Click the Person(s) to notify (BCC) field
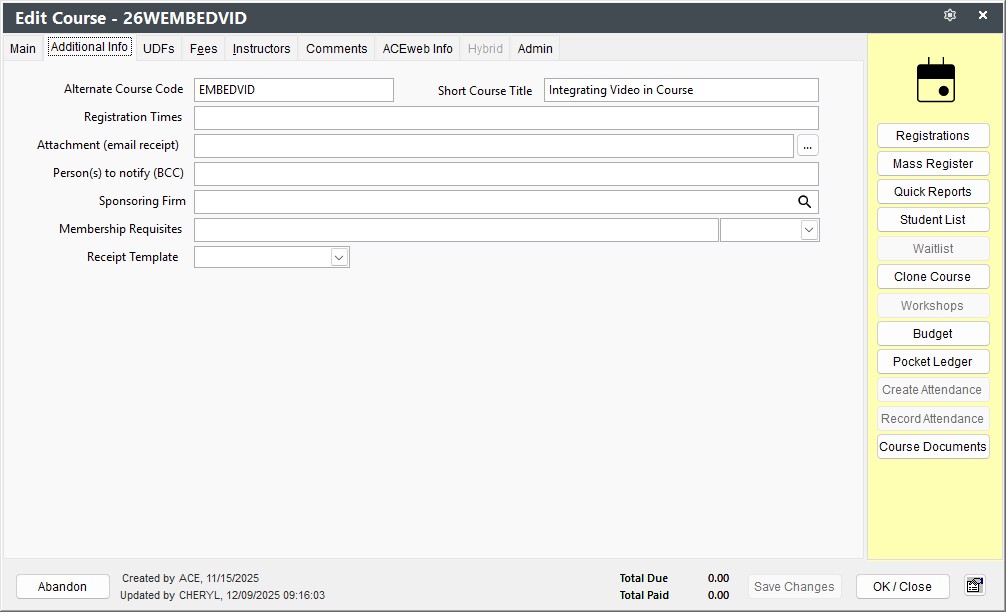The width and height of the screenshot is (1006, 612). click(x=506, y=174)
